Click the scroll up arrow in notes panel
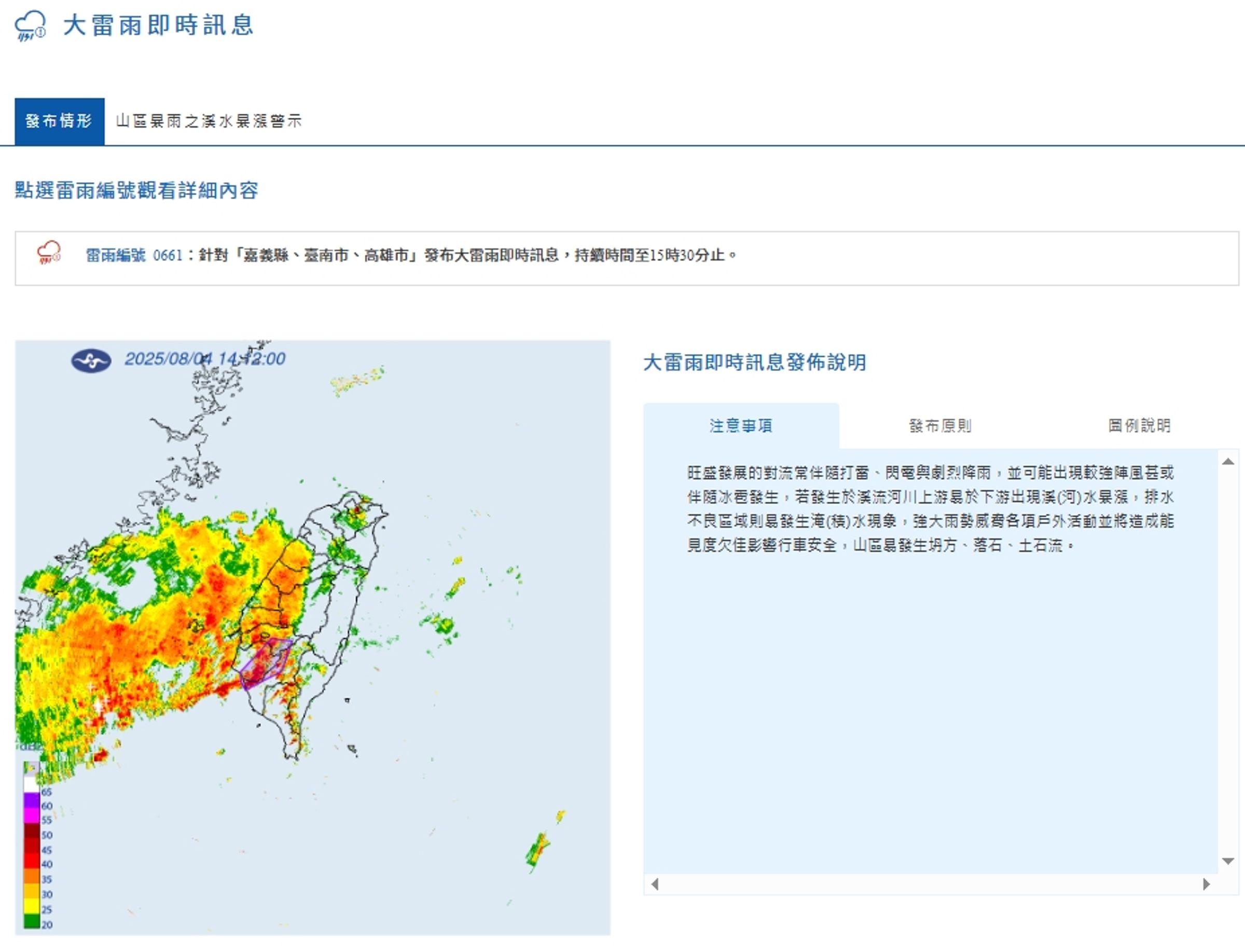This screenshot has width=1245, height=952. (x=1228, y=461)
